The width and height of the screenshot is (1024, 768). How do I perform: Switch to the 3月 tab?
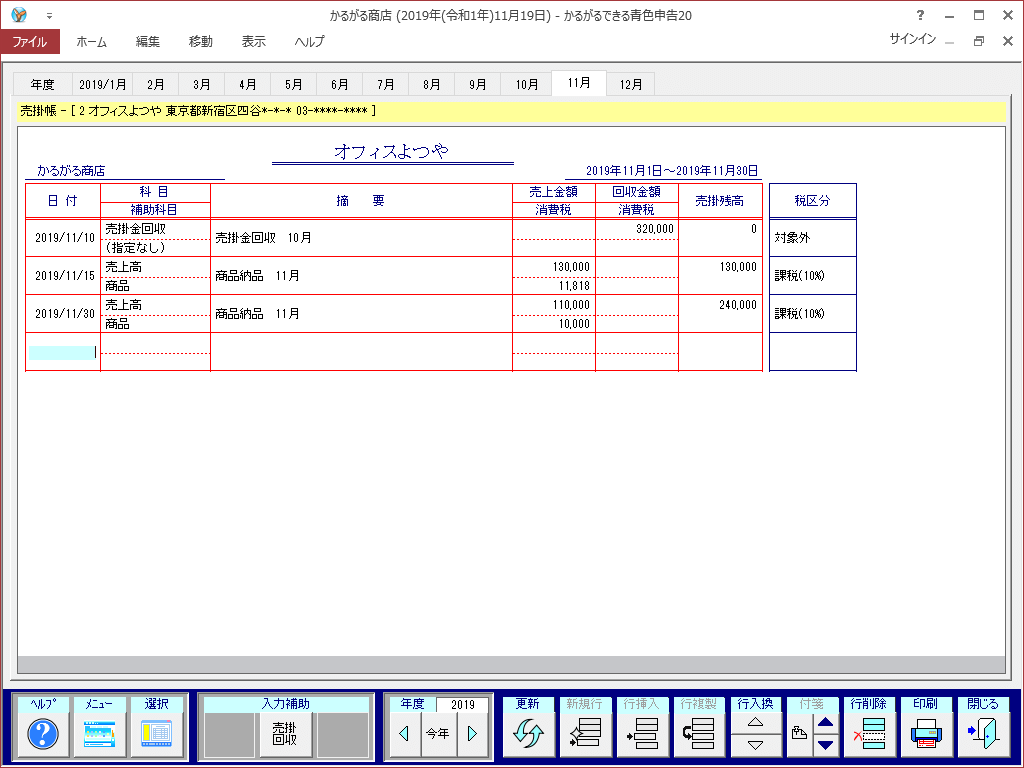coord(202,84)
